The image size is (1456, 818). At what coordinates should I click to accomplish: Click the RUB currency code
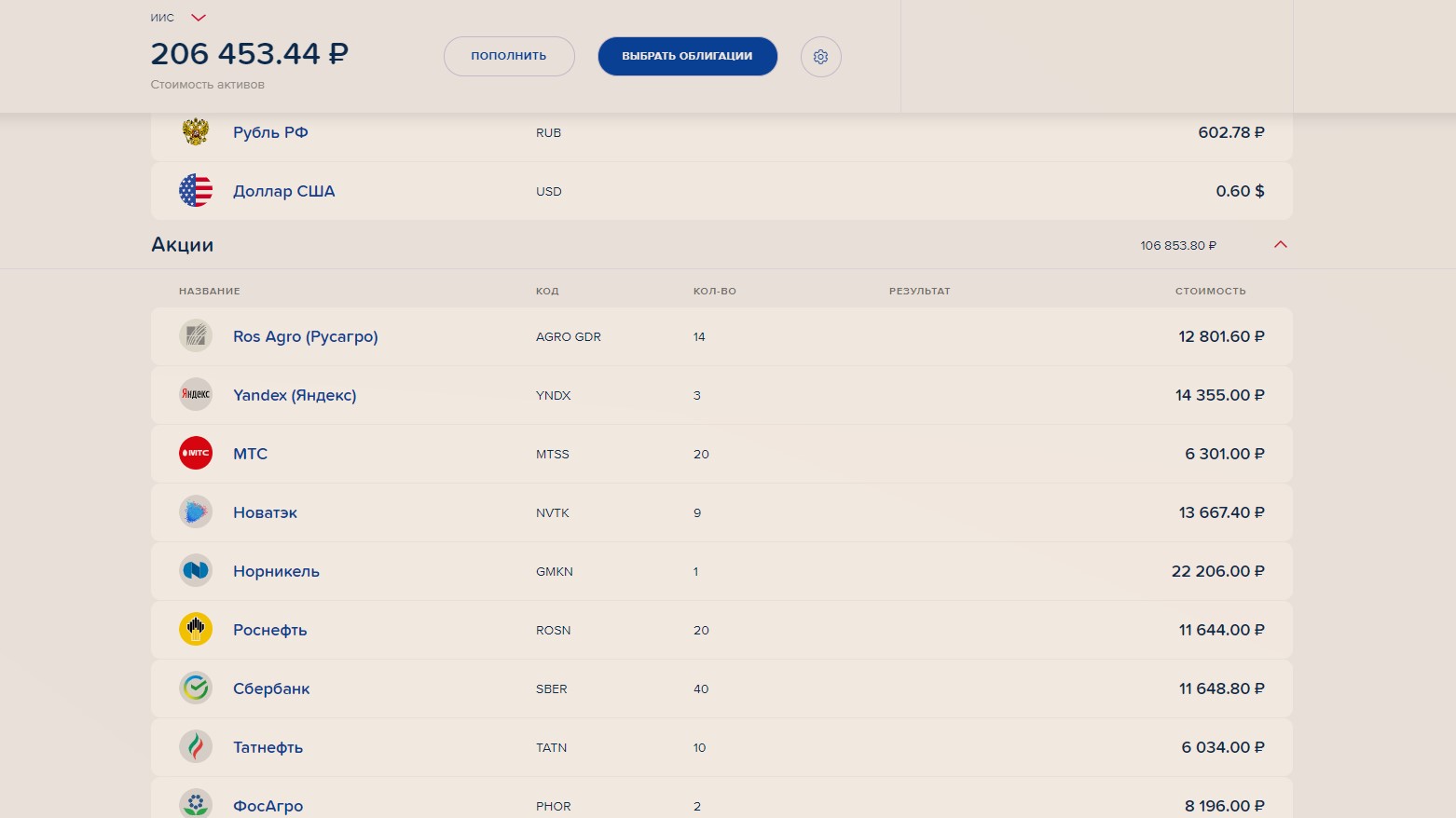coord(548,132)
